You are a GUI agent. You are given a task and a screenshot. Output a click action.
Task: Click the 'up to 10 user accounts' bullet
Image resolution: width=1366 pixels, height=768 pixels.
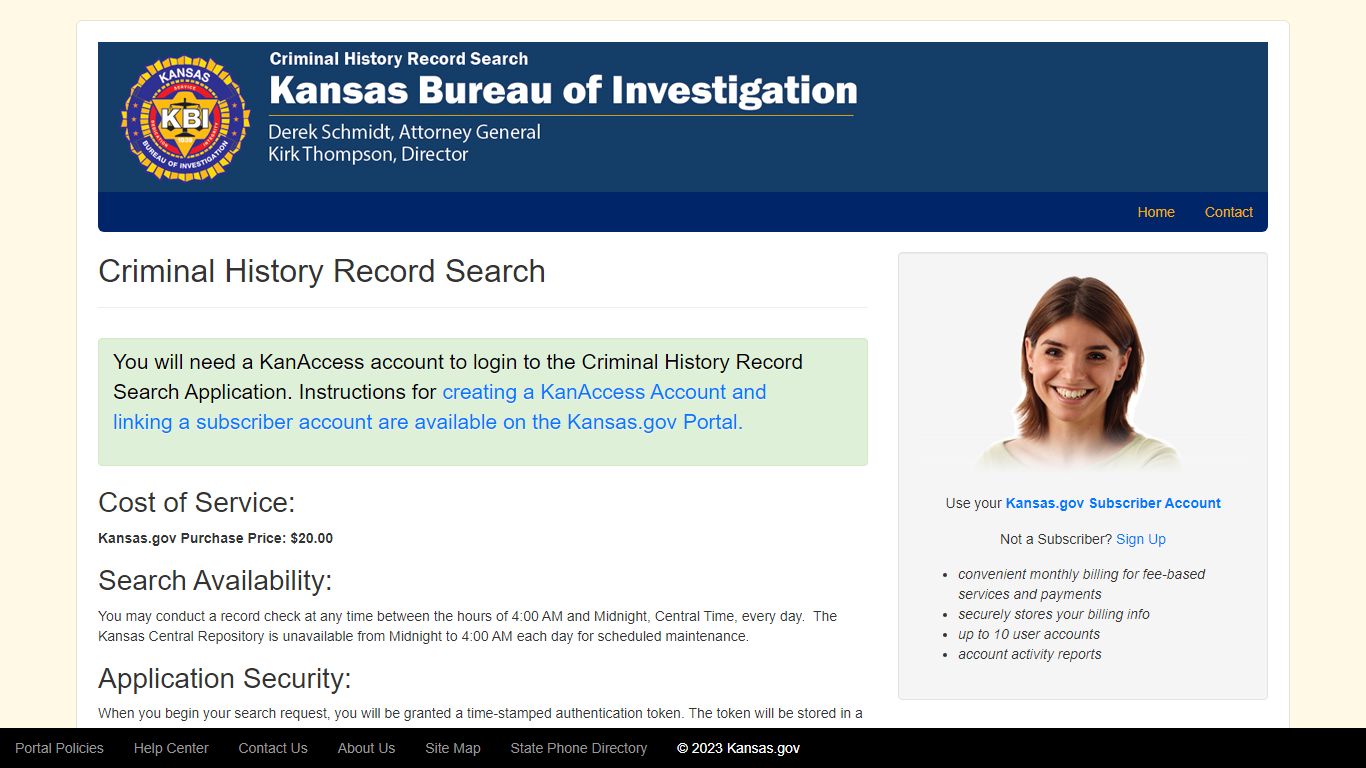pos(1029,634)
